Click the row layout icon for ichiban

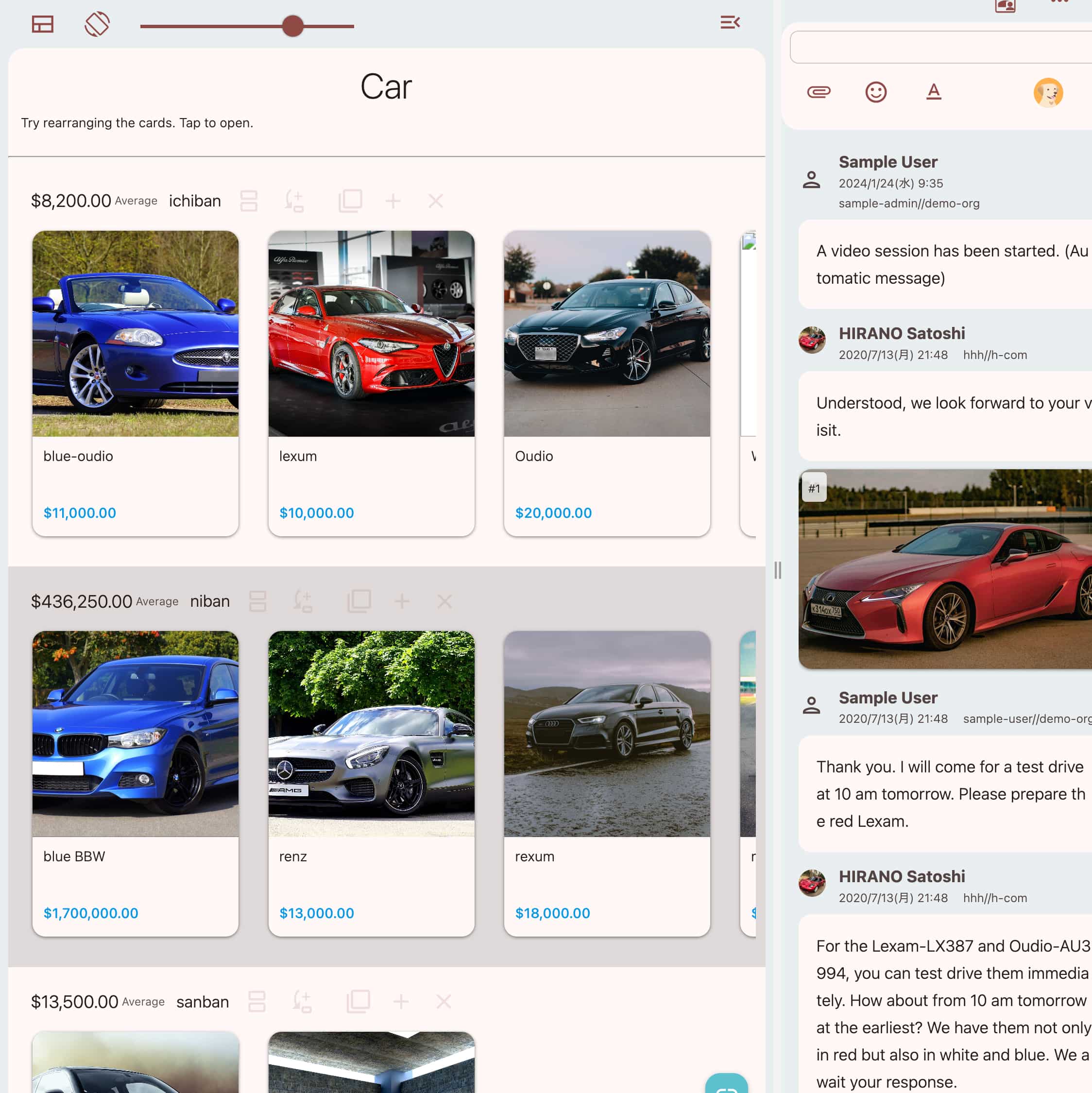tap(249, 201)
